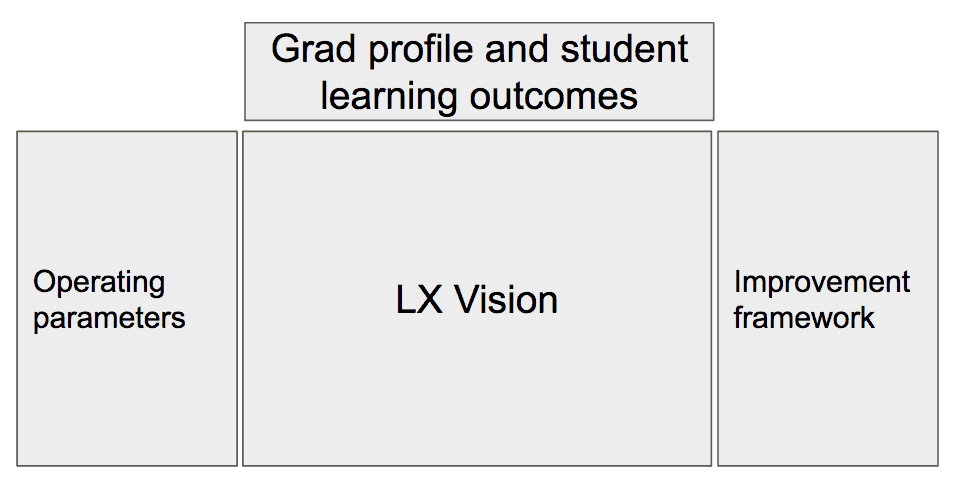Click the word 'outcomes' in top box
This screenshot has width=958, height=484.
[x=554, y=97]
